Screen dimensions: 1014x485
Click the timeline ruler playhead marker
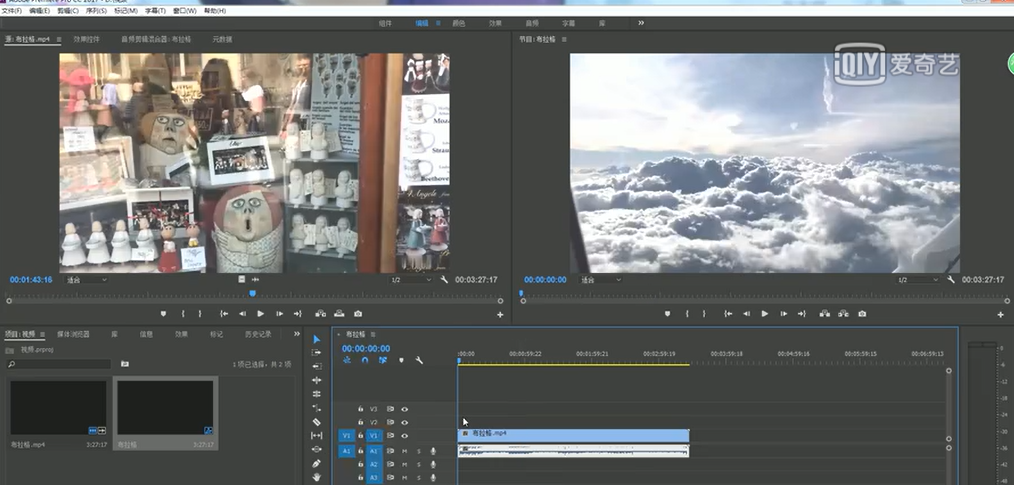(459, 360)
